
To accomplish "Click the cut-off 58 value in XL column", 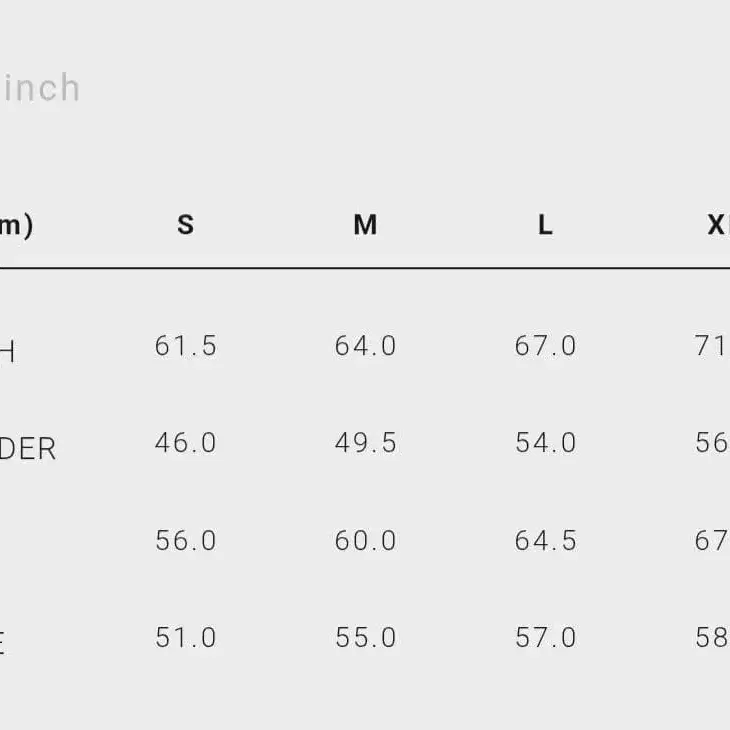I will pos(711,637).
